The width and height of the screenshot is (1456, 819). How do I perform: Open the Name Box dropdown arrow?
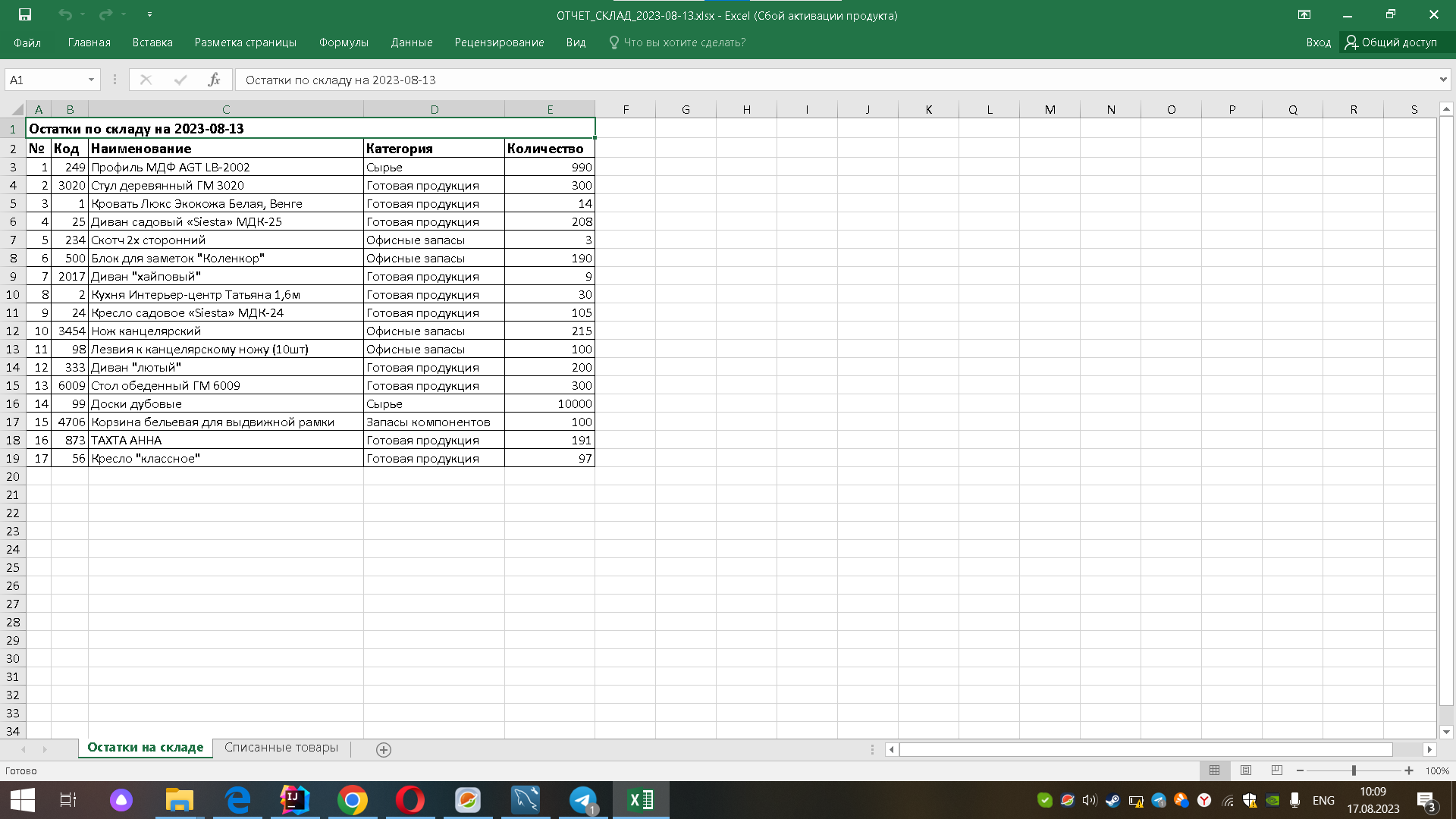(x=91, y=80)
